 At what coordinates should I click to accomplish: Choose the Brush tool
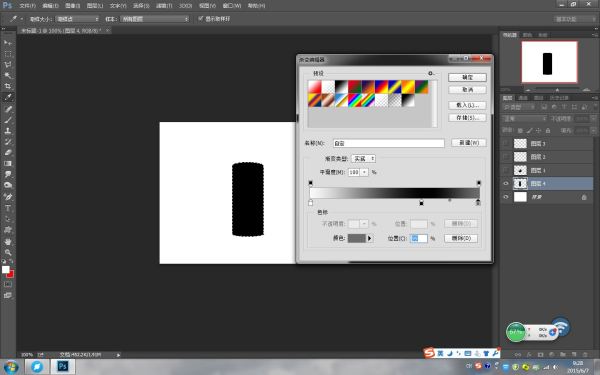tap(8, 120)
